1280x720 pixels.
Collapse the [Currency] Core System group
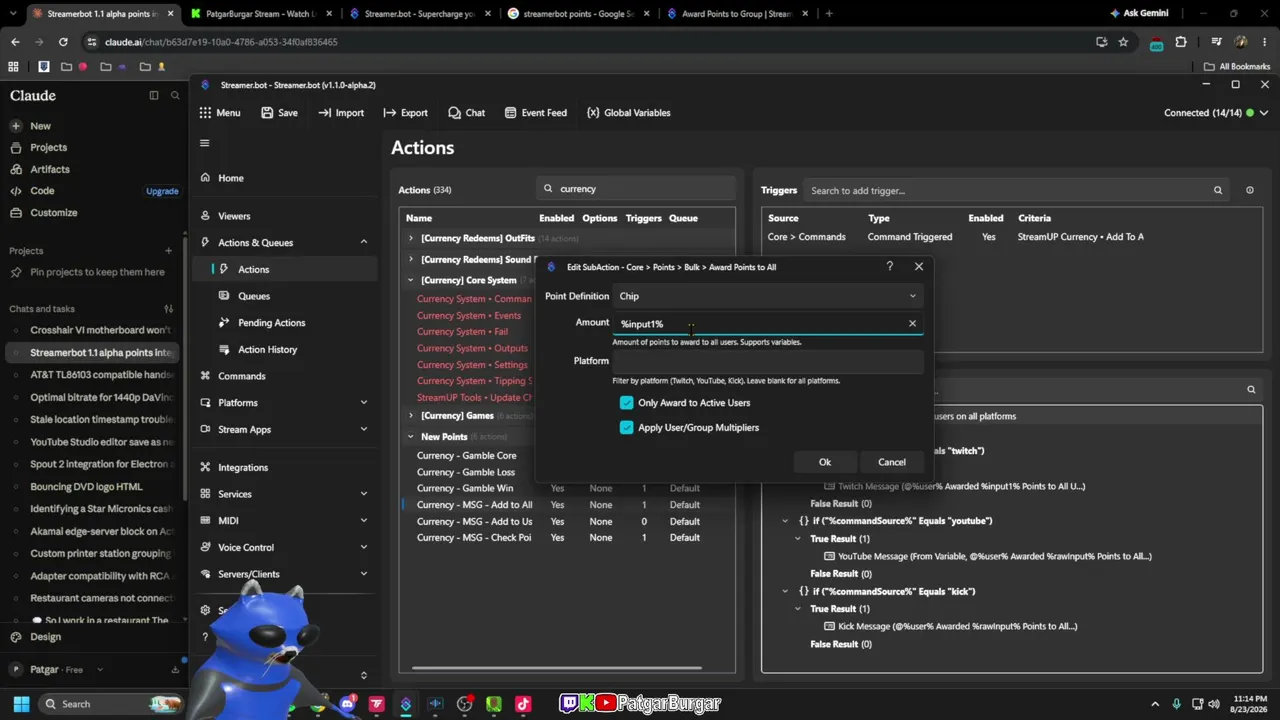click(x=410, y=280)
